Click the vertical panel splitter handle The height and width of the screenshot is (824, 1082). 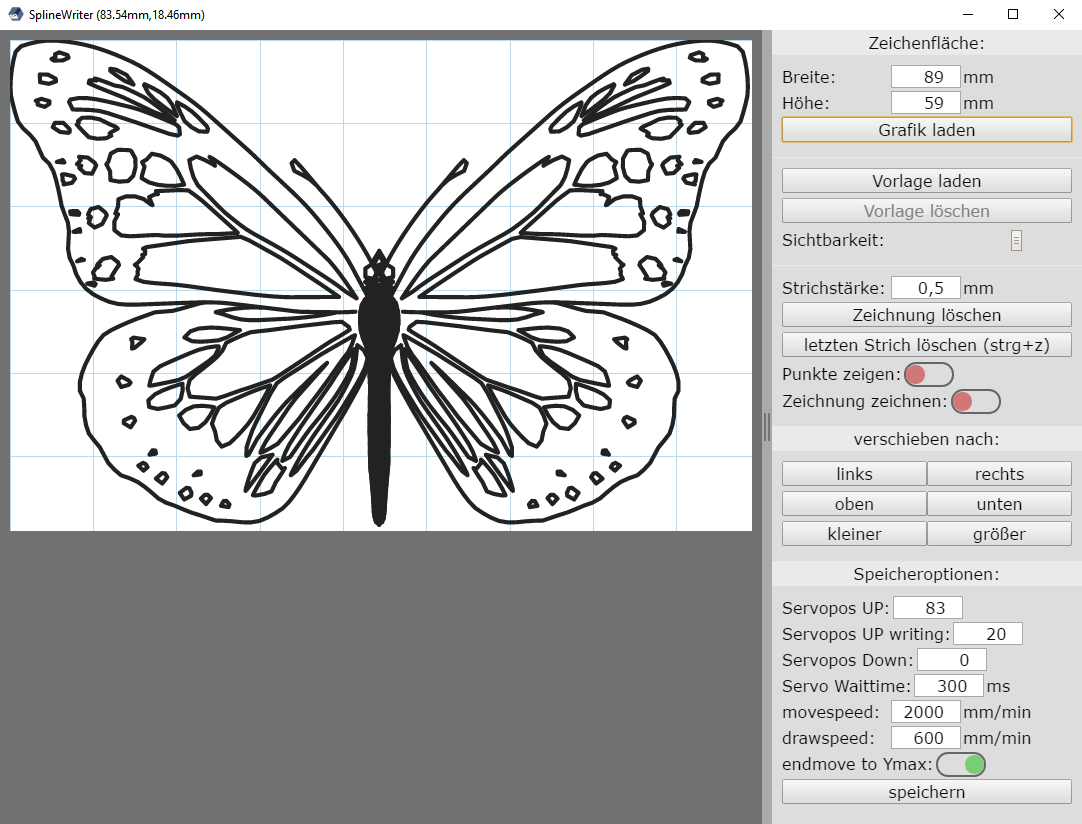(x=767, y=427)
